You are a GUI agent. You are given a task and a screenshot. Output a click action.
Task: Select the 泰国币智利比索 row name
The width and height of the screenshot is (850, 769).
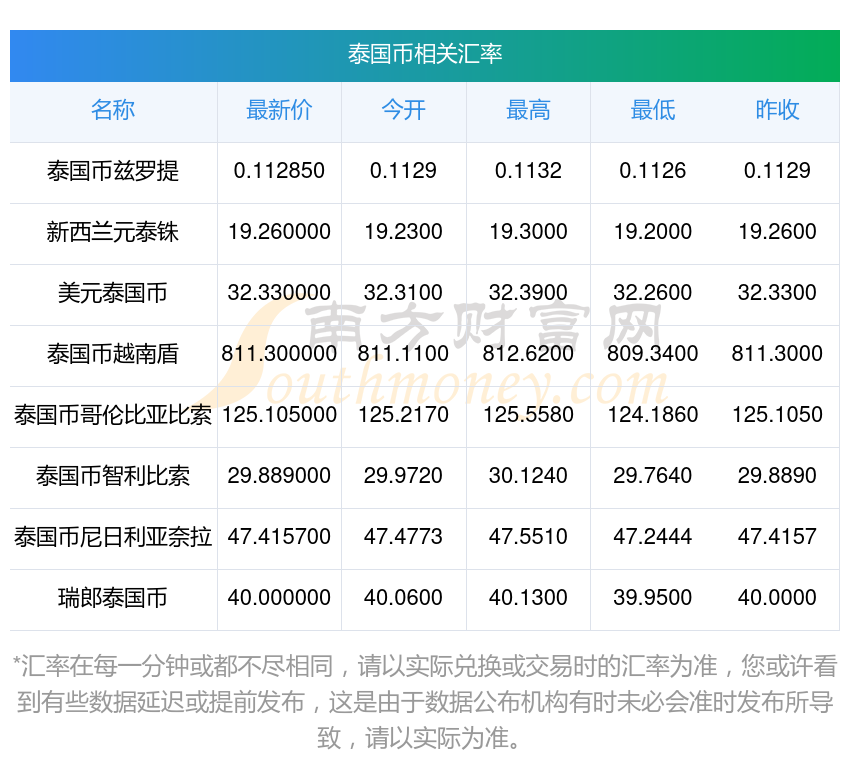pos(113,476)
